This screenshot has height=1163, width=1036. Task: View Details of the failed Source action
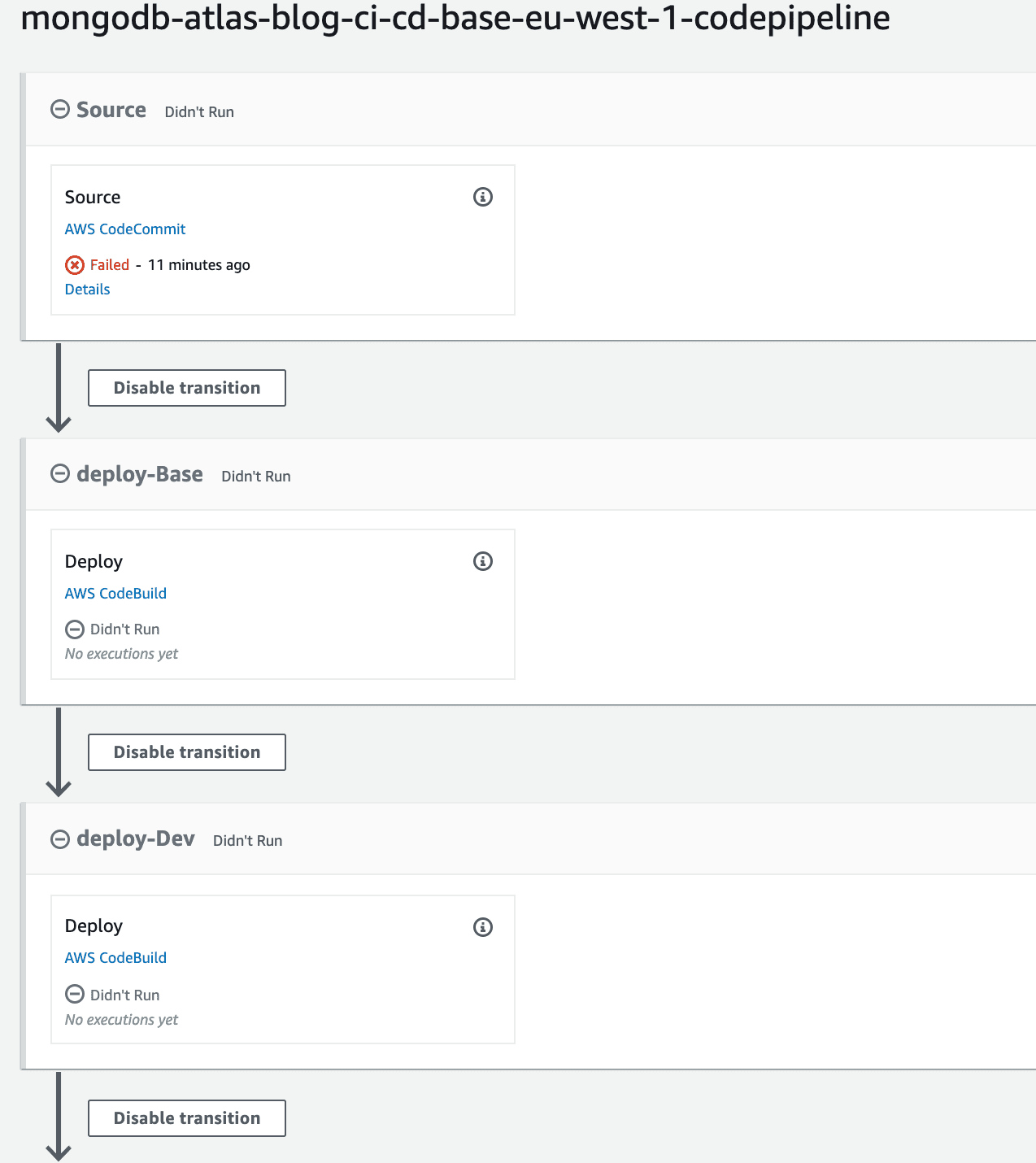[87, 290]
